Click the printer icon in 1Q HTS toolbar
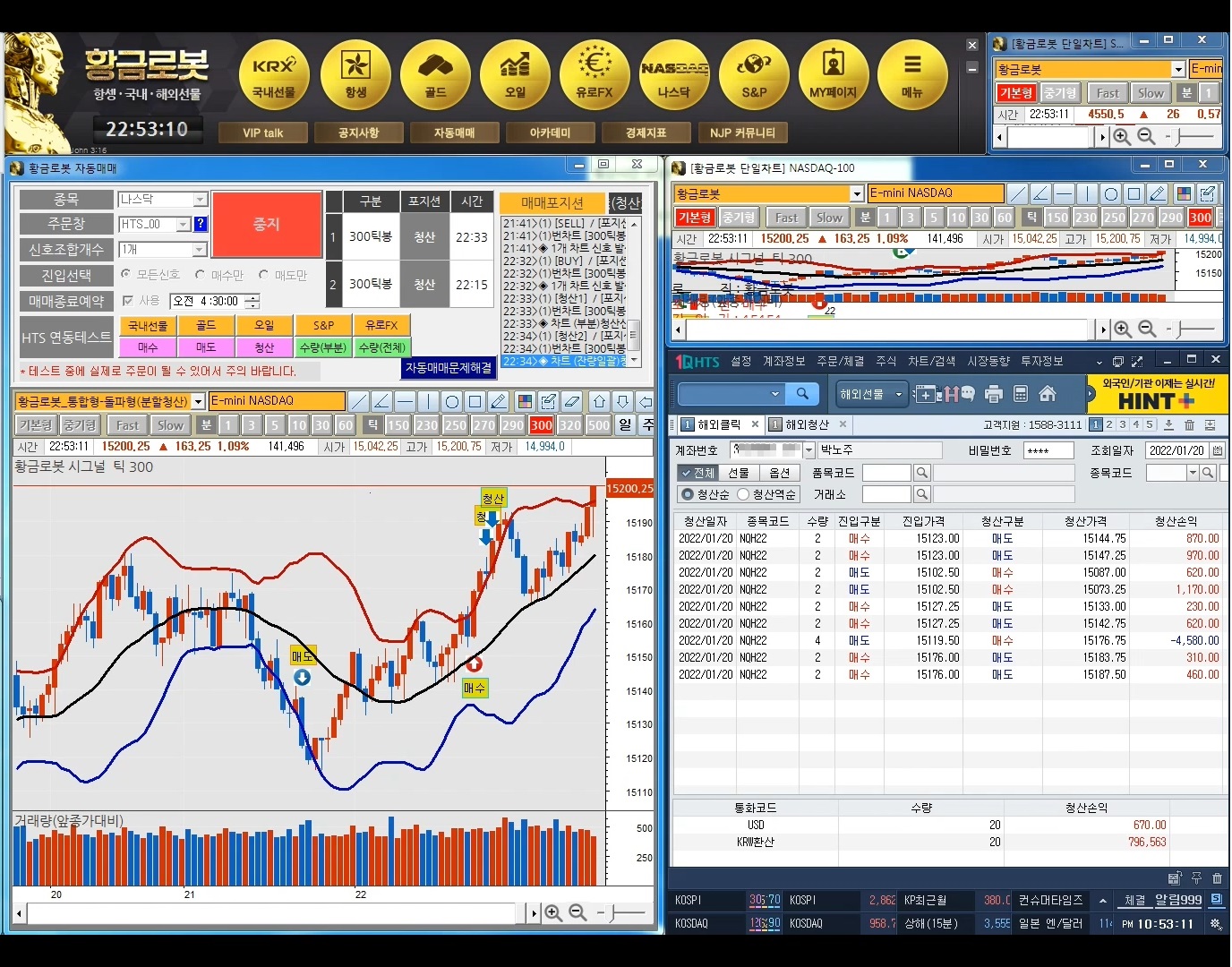This screenshot has height=967, width=1232. (993, 394)
